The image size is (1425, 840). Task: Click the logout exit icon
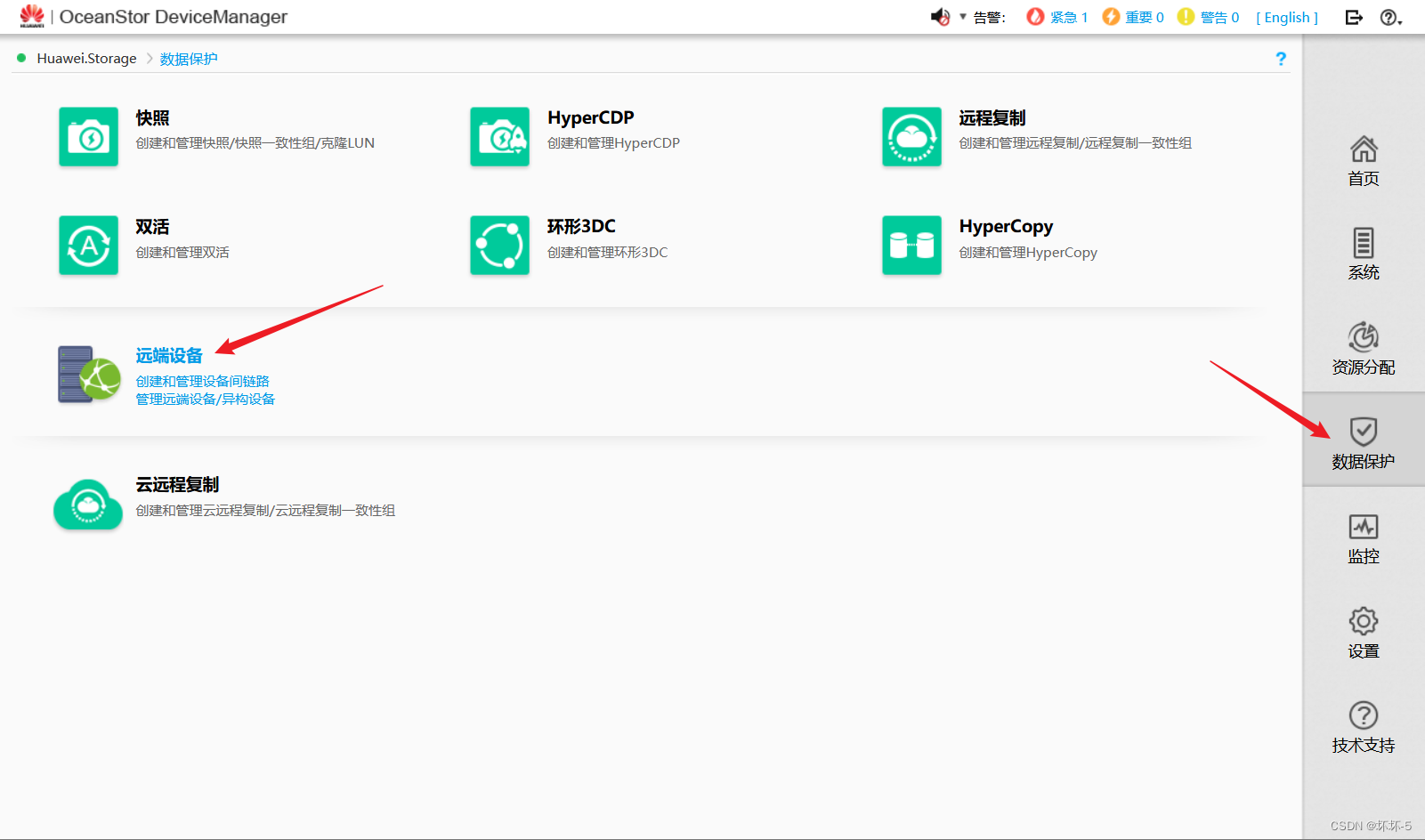click(1354, 17)
